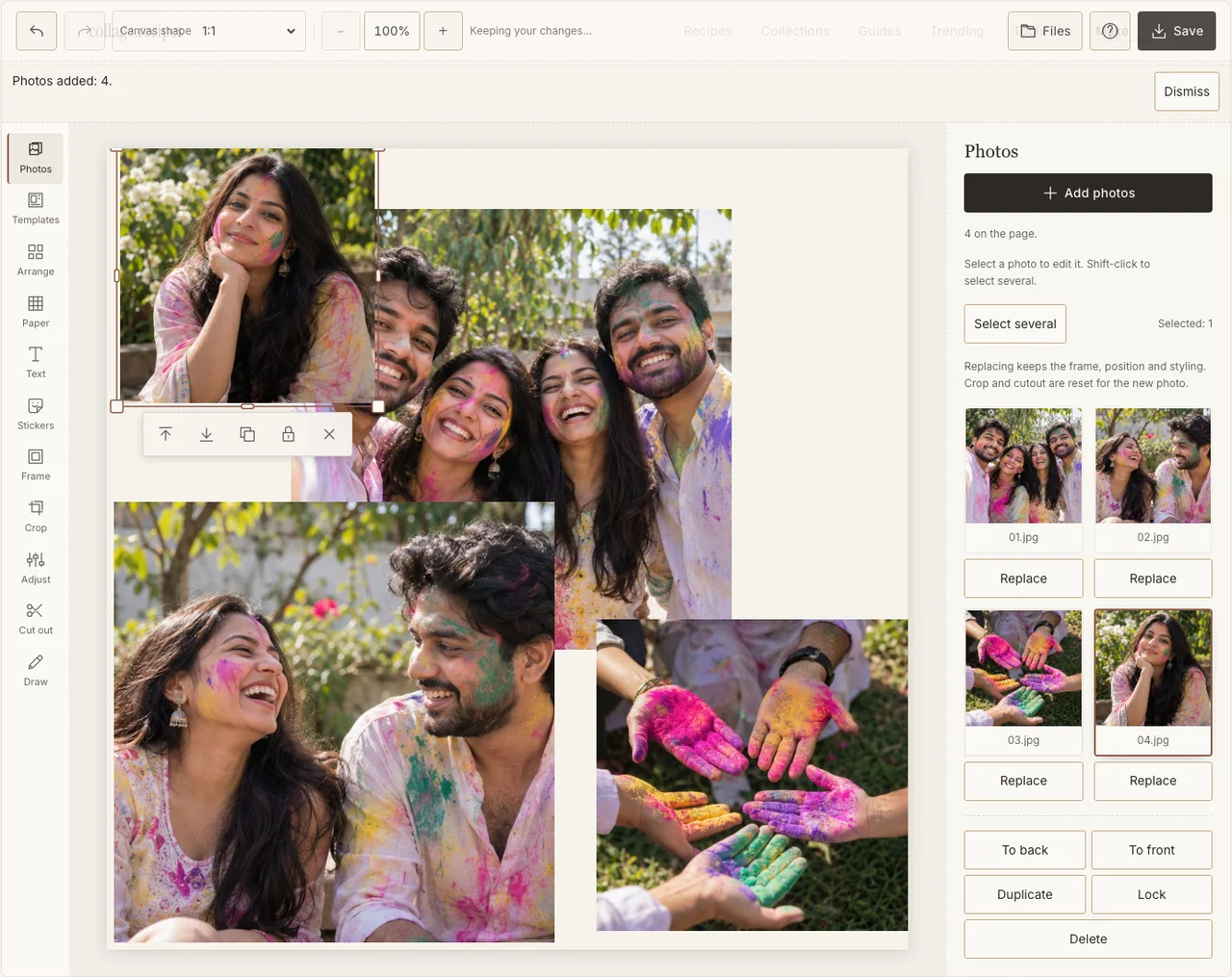1232x977 pixels.
Task: Click Add photos button
Action: click(x=1088, y=193)
